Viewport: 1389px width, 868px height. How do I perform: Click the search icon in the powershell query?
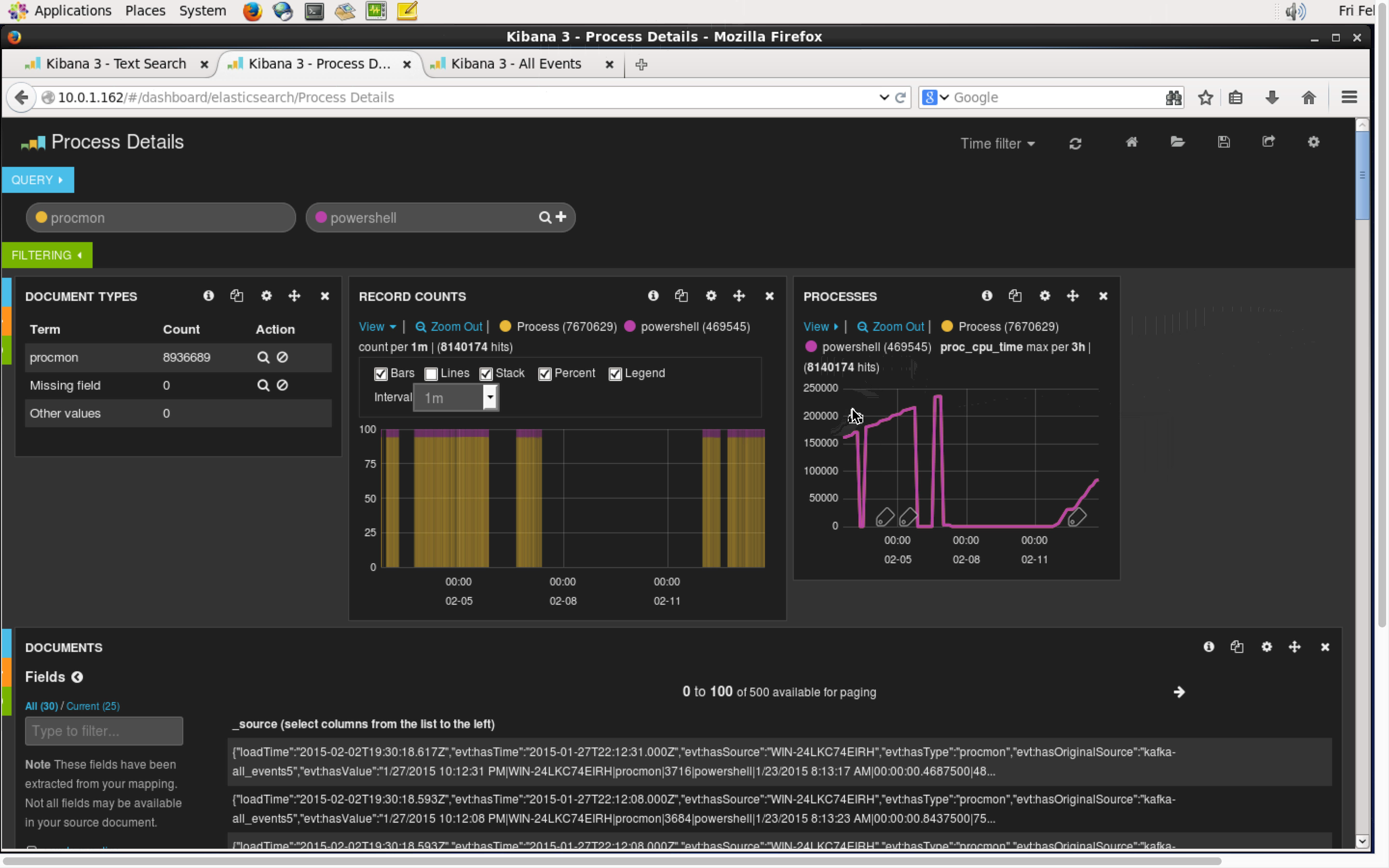coord(545,217)
